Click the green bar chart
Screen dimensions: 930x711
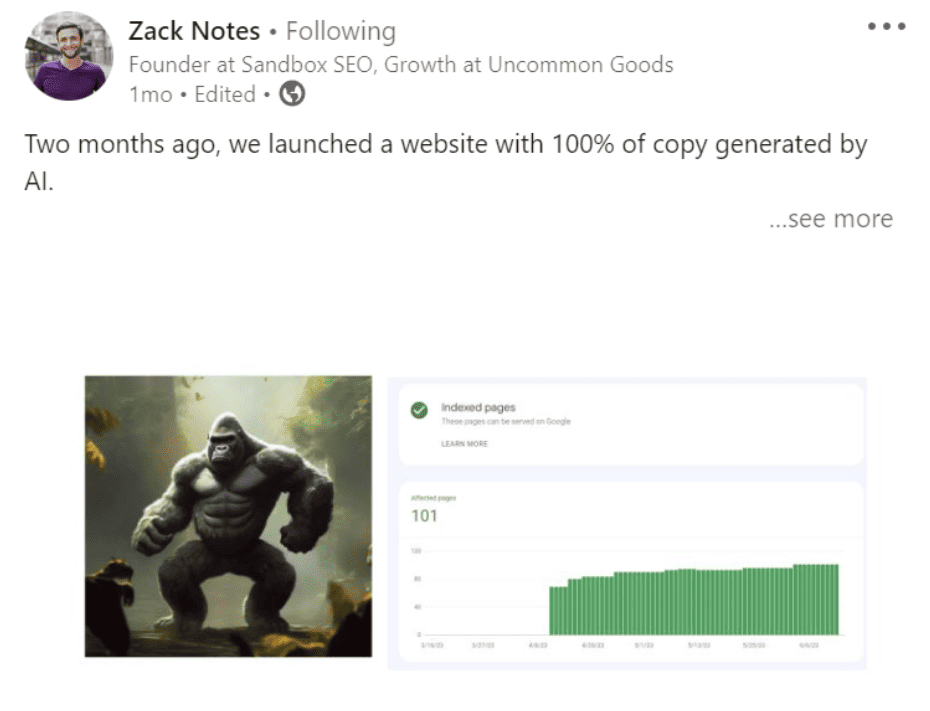point(693,600)
